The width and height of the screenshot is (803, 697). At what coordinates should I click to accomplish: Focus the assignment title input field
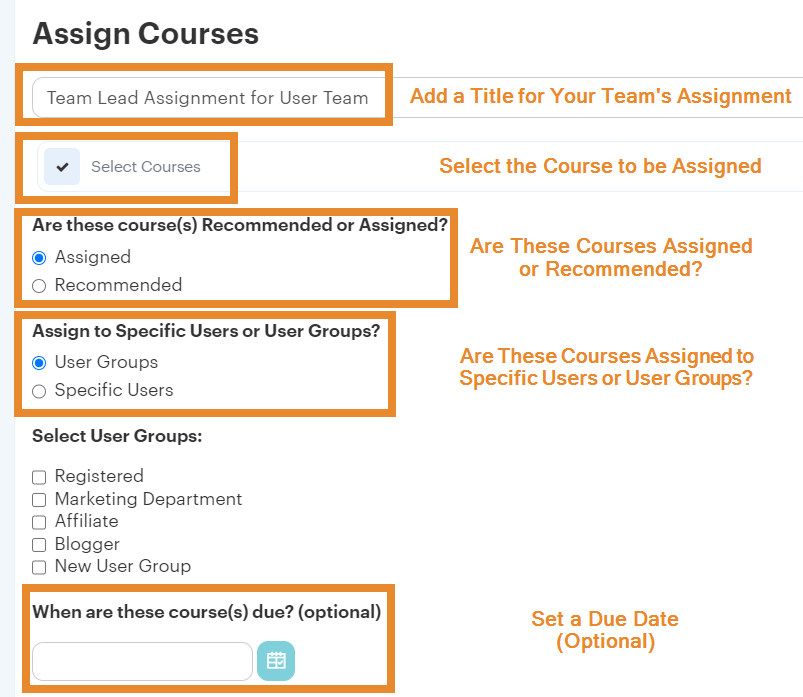(x=207, y=98)
